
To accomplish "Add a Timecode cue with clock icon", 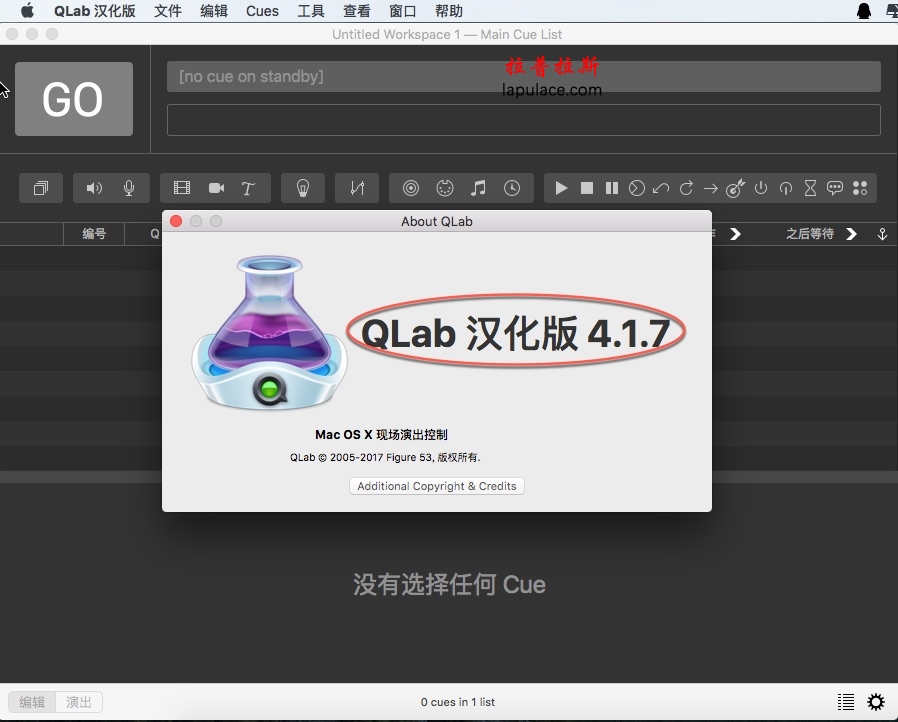I will click(x=512, y=188).
